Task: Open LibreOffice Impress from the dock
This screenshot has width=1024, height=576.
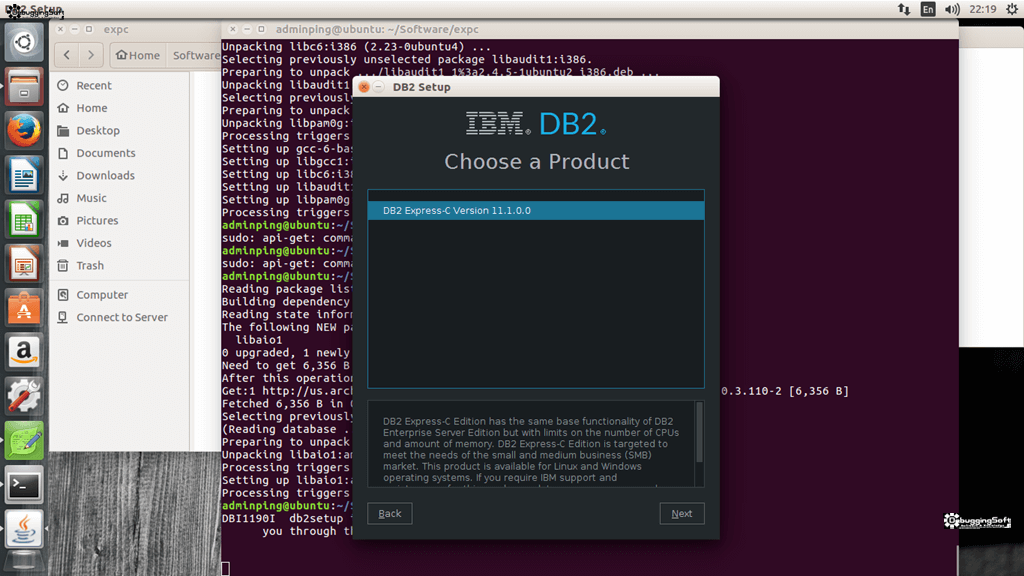Action: 24,264
